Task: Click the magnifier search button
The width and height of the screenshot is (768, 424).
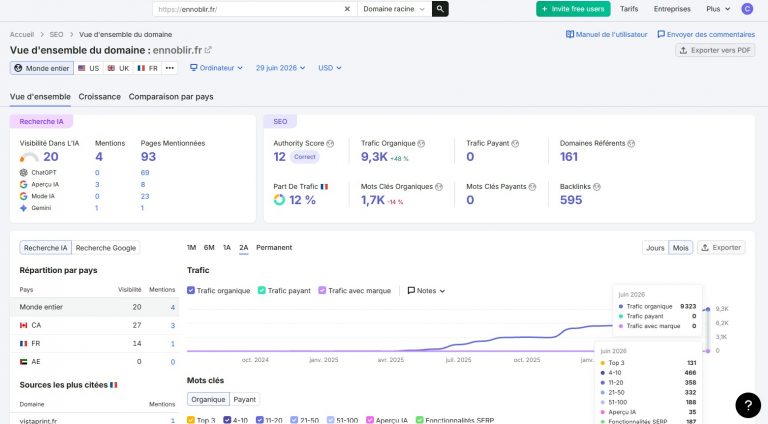Action: tap(440, 9)
